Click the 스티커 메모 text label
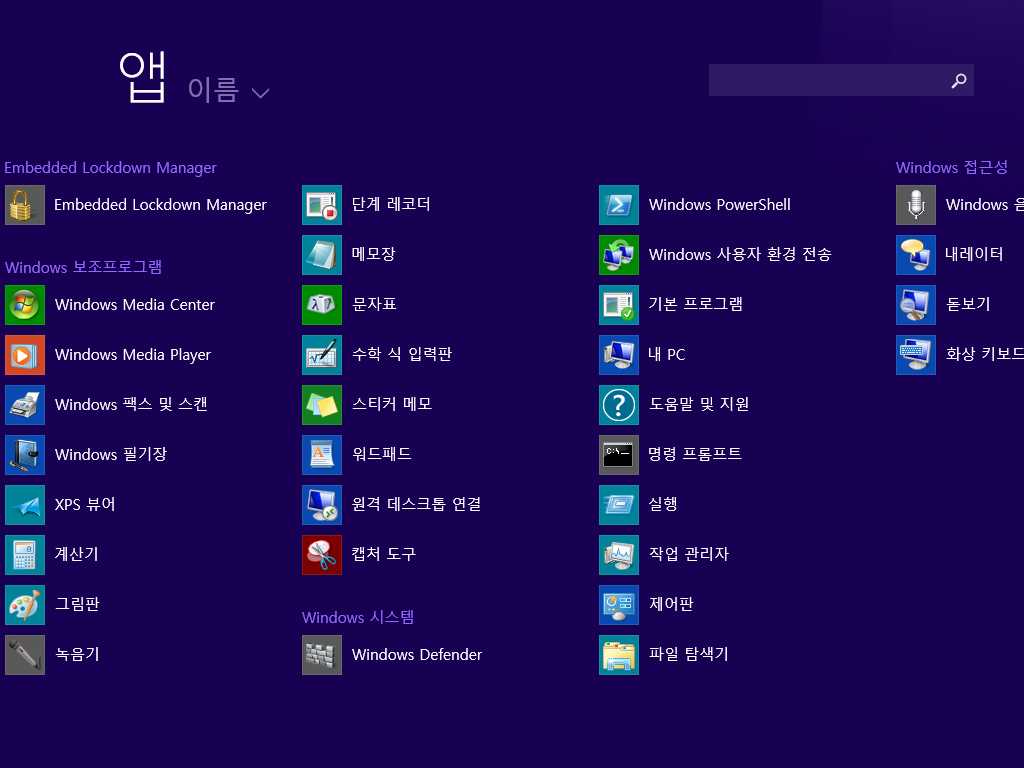 pyautogui.click(x=392, y=404)
